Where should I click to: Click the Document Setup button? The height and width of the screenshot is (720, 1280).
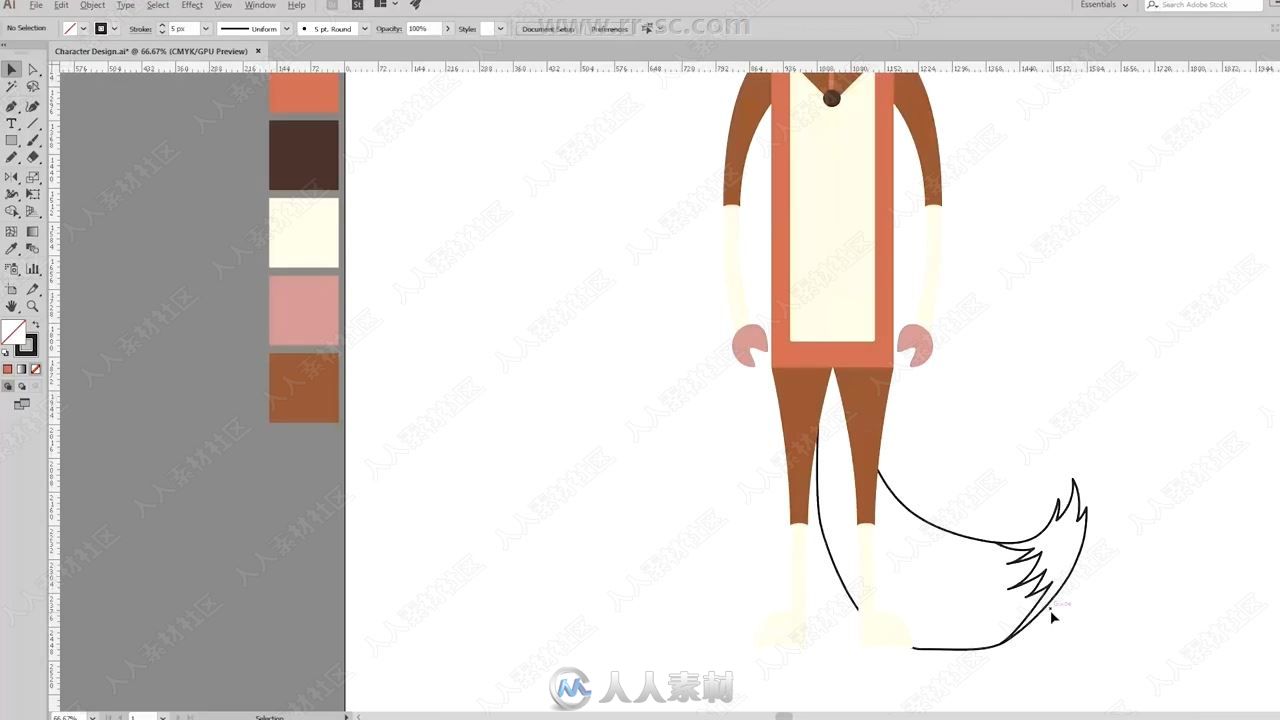(549, 29)
